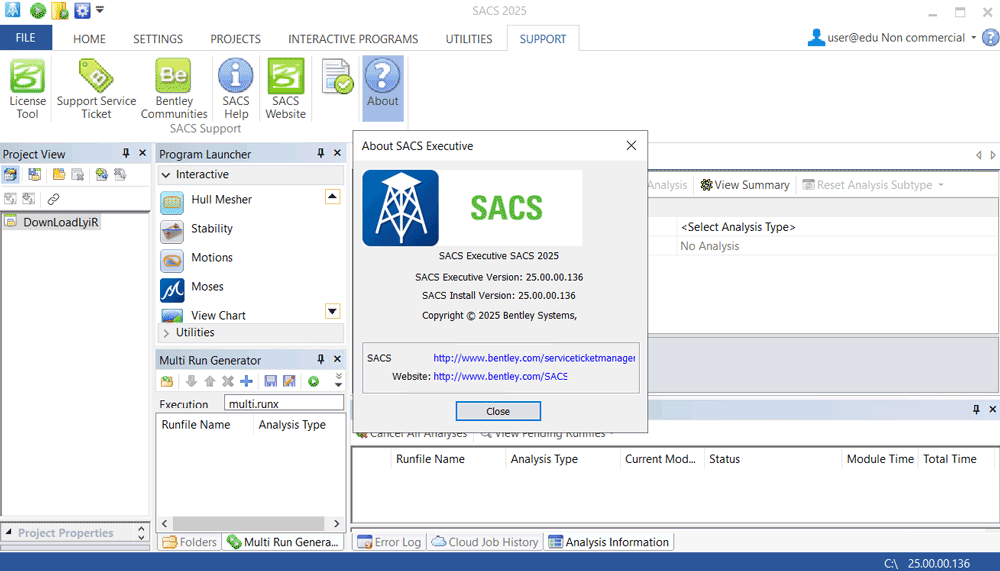Click the blue plus add icon in Multi Run Generator
This screenshot has width=1000, height=571.
click(x=247, y=382)
